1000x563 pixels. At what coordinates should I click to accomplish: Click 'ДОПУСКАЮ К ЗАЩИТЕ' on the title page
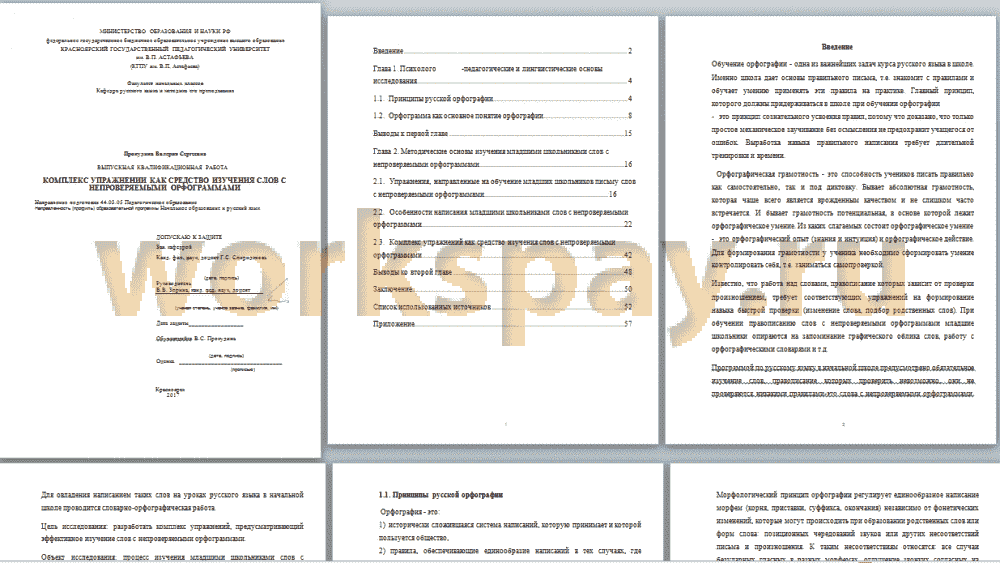tap(189, 237)
